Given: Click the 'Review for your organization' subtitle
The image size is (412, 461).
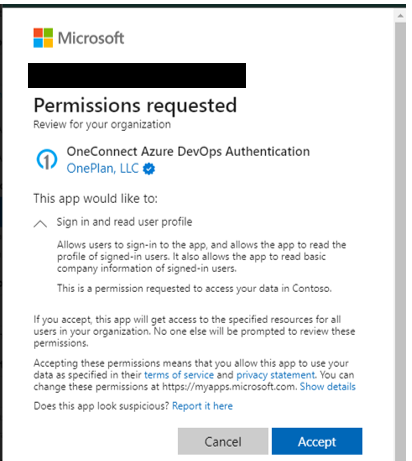Looking at the screenshot, I should point(102,125).
